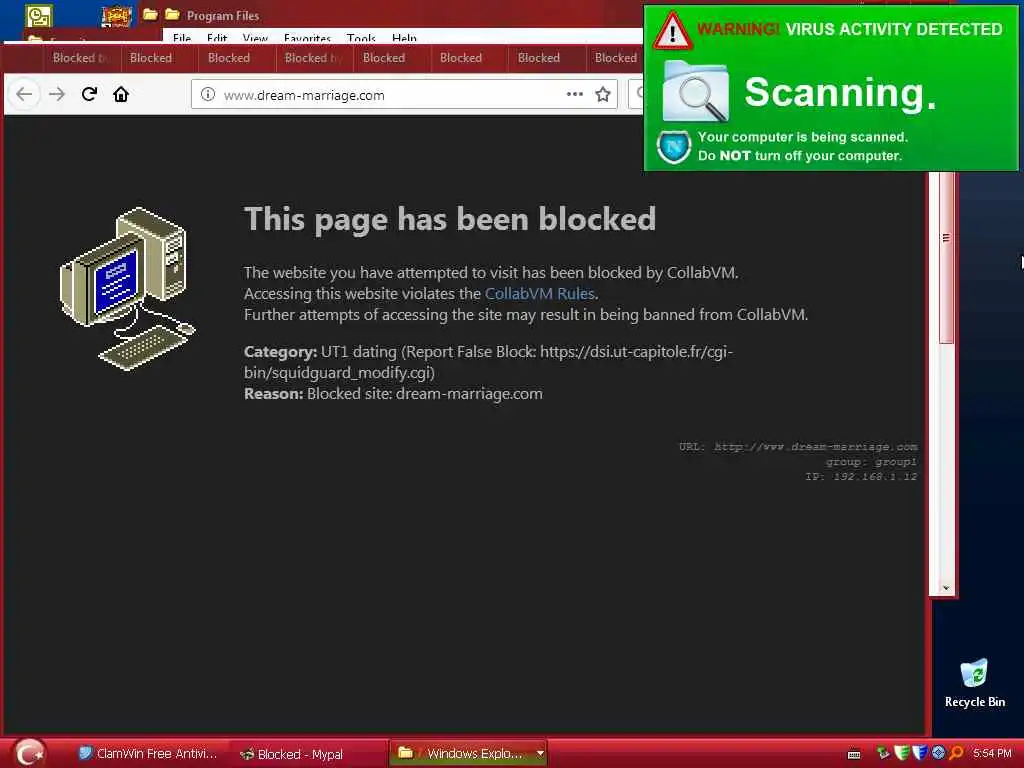Open the CollabVM Rules link
Screen dimensions: 1024x768
[539, 294]
